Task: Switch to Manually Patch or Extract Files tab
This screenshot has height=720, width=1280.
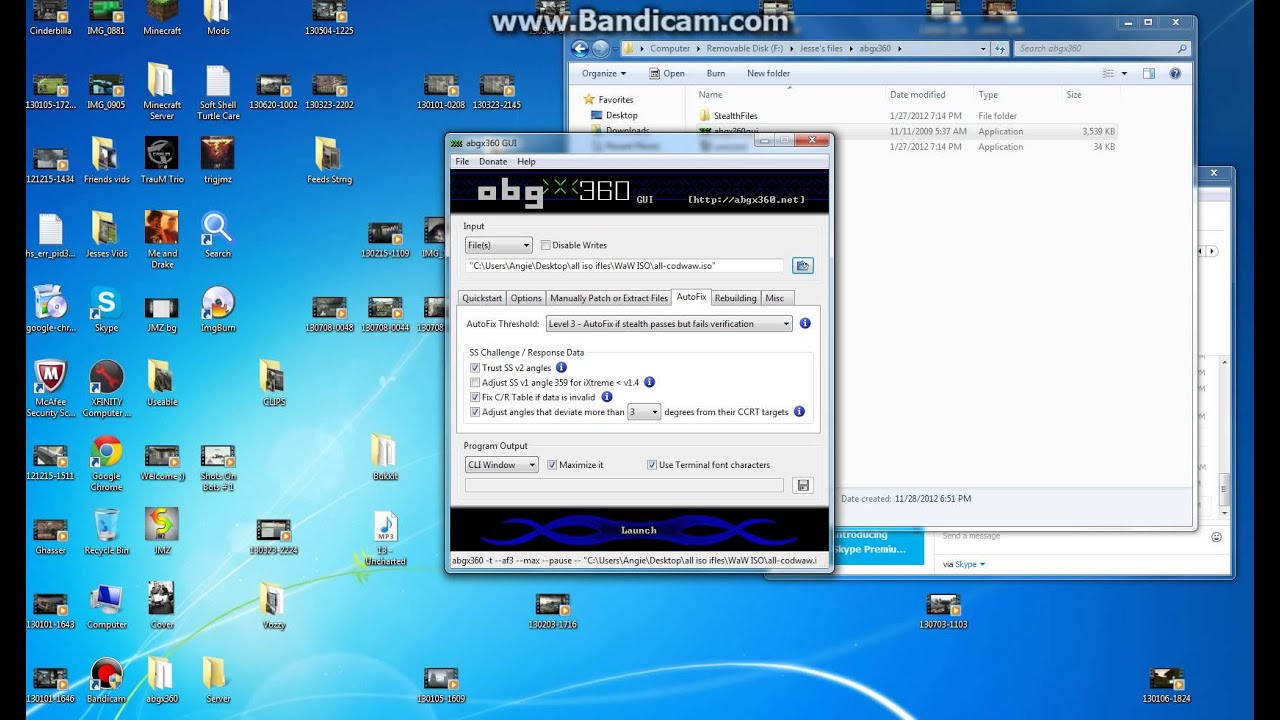Action: tap(609, 298)
